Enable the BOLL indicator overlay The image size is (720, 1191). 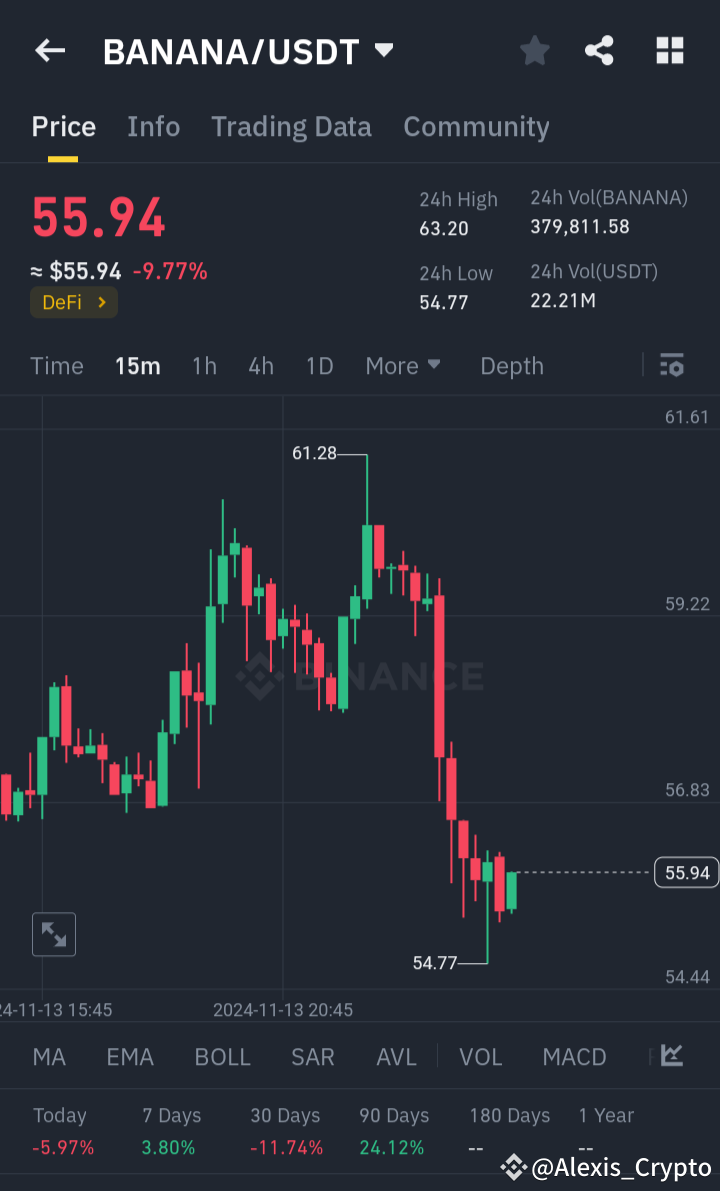(x=222, y=1056)
